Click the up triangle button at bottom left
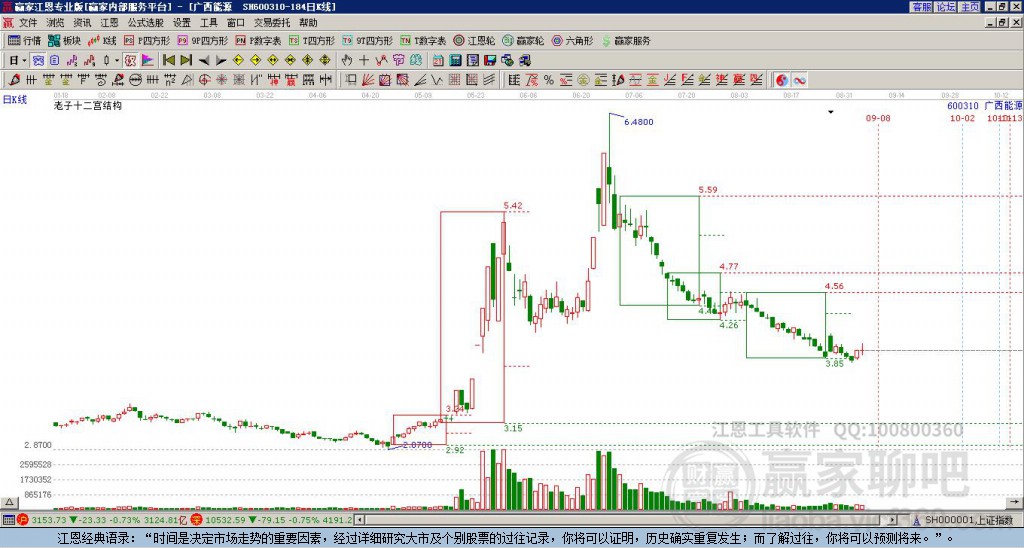Image resolution: width=1024 pixels, height=548 pixels. (x=9, y=502)
